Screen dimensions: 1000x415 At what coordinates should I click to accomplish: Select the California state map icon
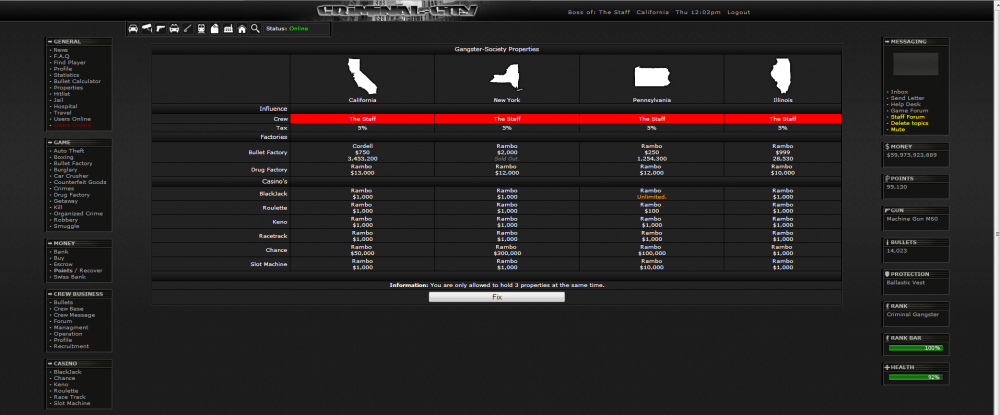pos(362,77)
